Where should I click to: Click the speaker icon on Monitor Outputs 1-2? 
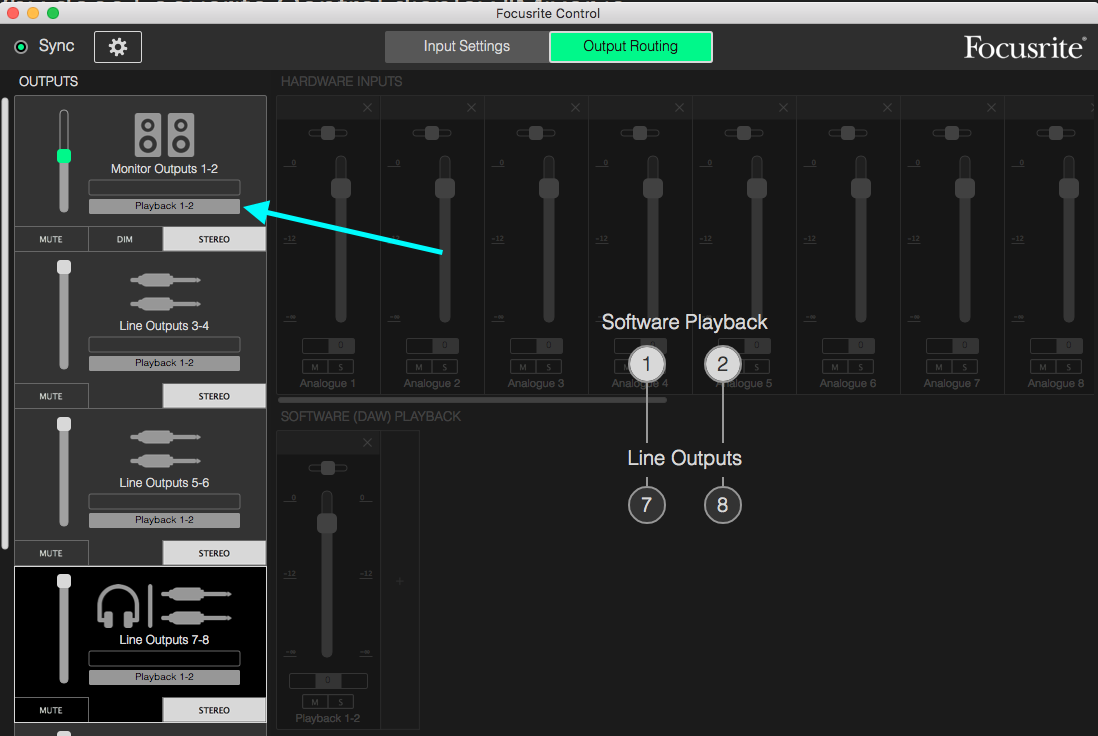point(163,134)
